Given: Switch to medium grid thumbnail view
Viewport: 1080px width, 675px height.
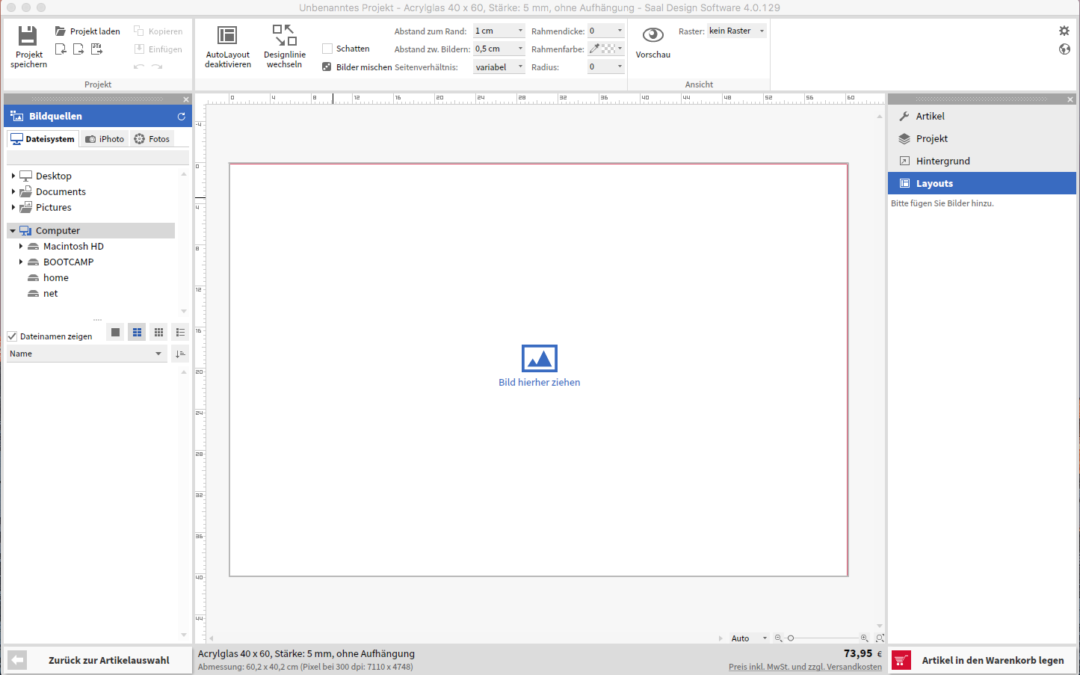Looking at the screenshot, I should click(137, 333).
